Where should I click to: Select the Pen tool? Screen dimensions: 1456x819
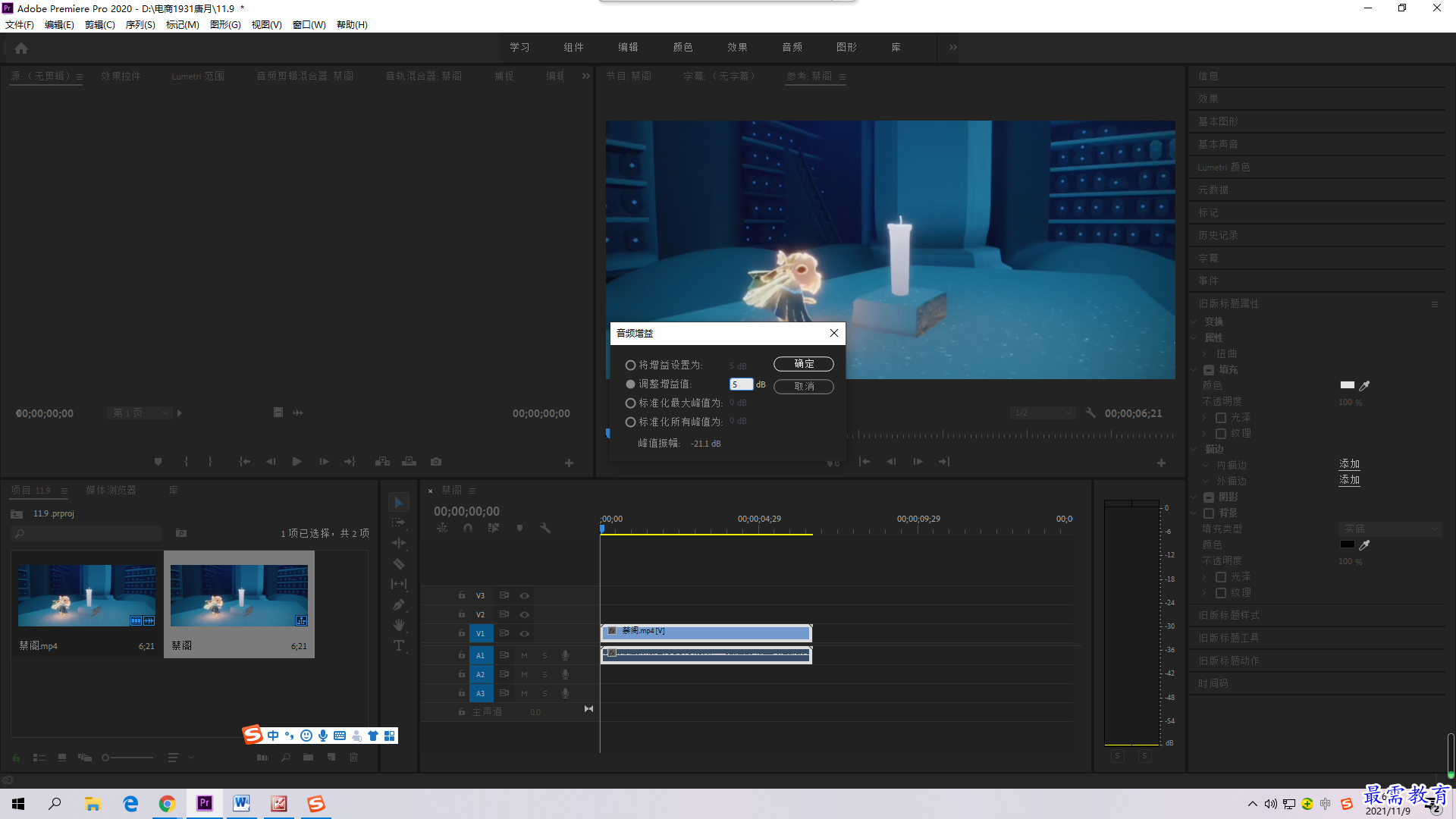pos(399,604)
